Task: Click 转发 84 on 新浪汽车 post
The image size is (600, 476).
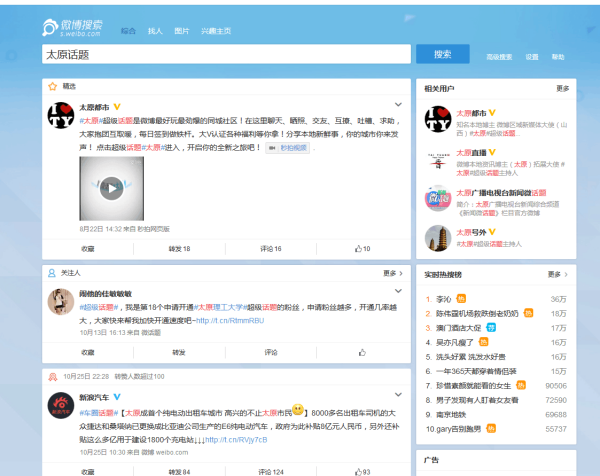Action: coord(179,472)
